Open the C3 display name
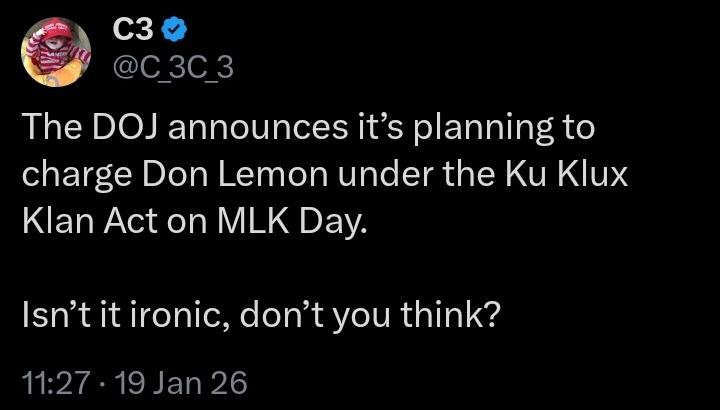The height and width of the screenshot is (410, 720). click(134, 31)
